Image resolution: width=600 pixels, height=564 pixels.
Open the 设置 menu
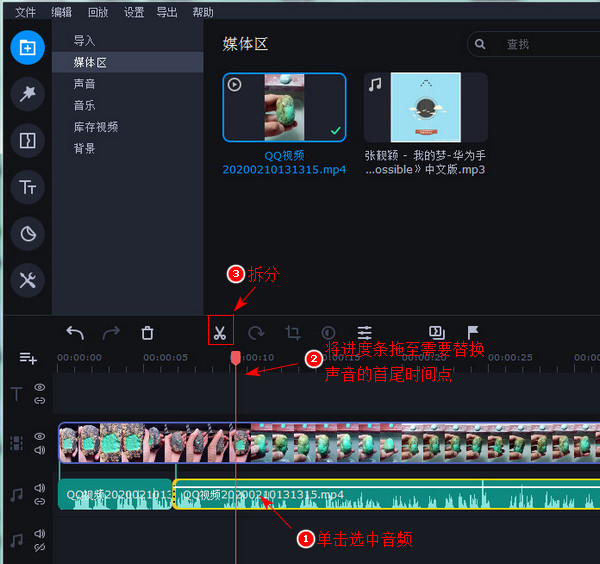pyautogui.click(x=134, y=12)
